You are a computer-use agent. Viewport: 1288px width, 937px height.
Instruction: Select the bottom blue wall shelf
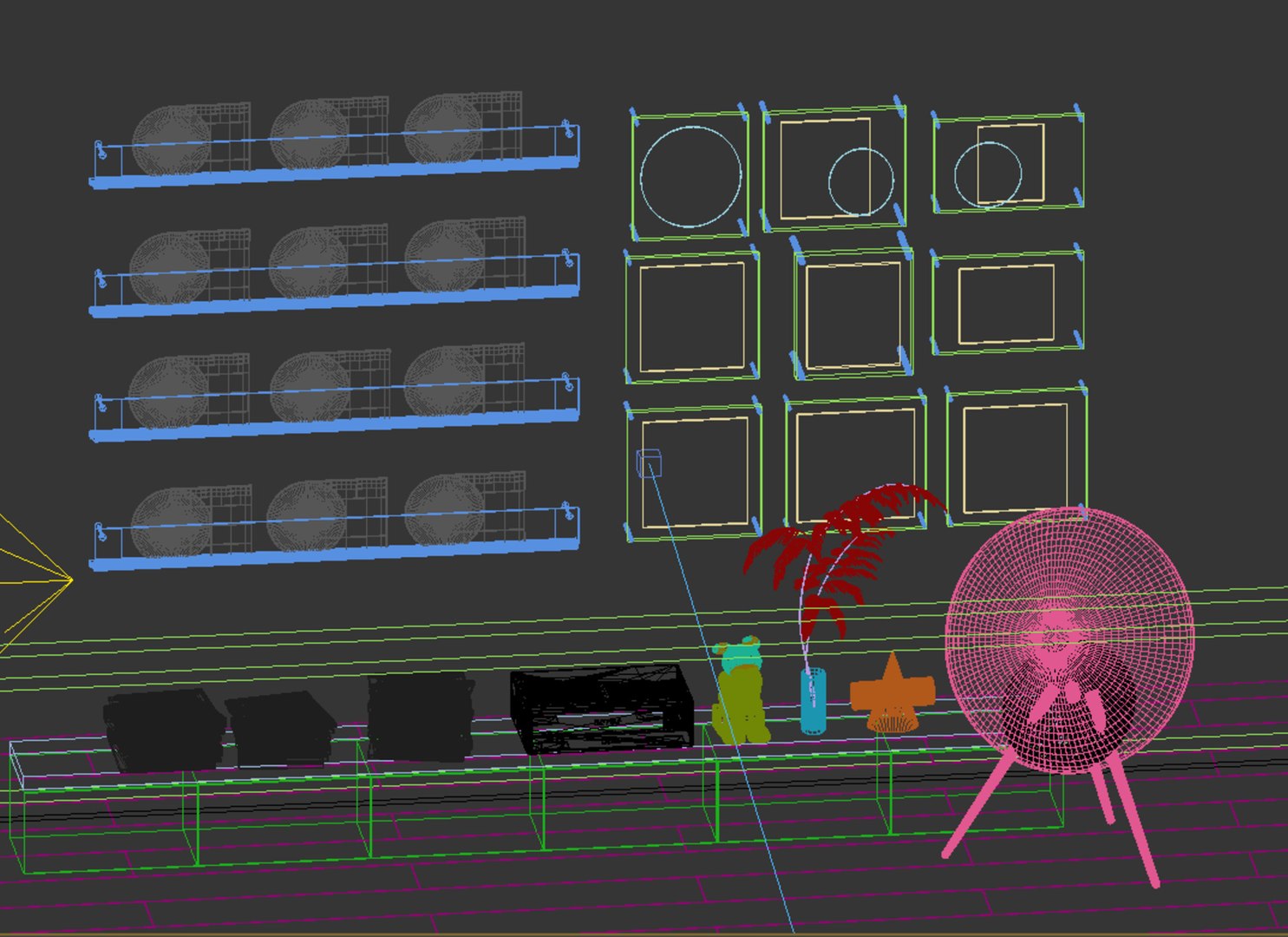click(x=334, y=537)
